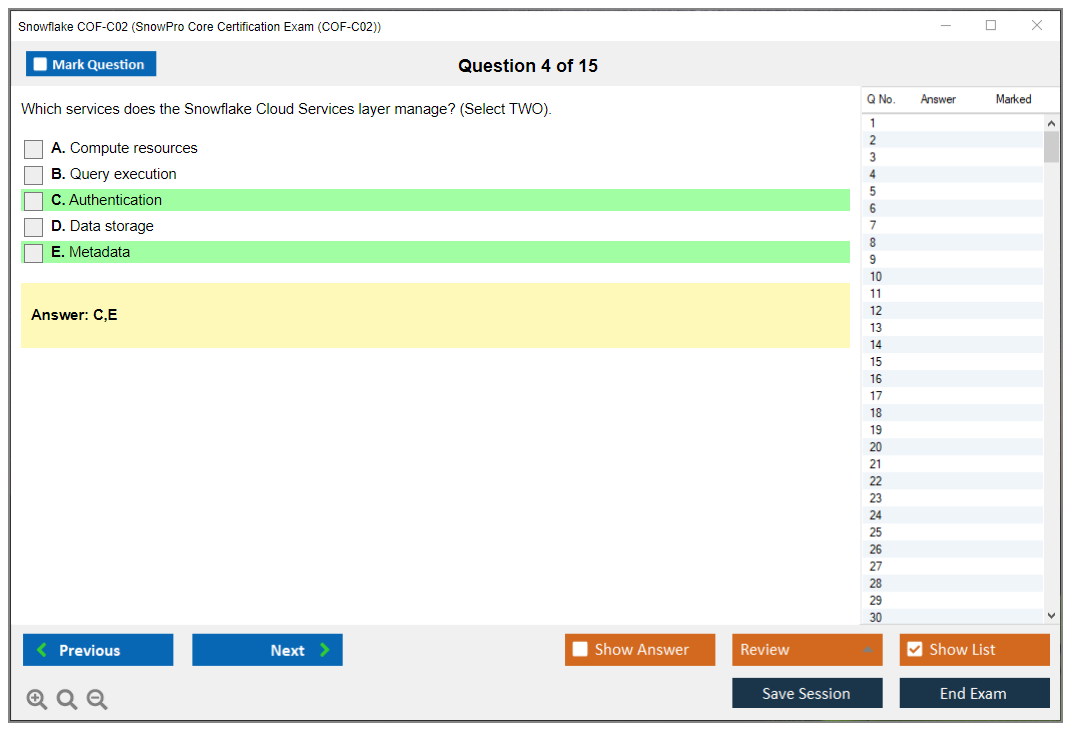Tick the Mark Question checkbox

coord(41,65)
